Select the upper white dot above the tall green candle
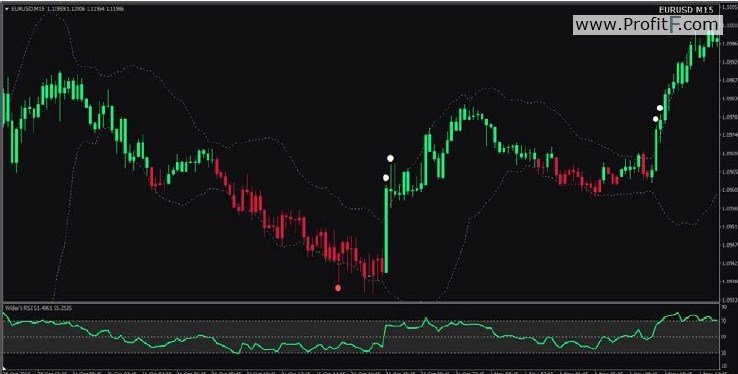 390,159
